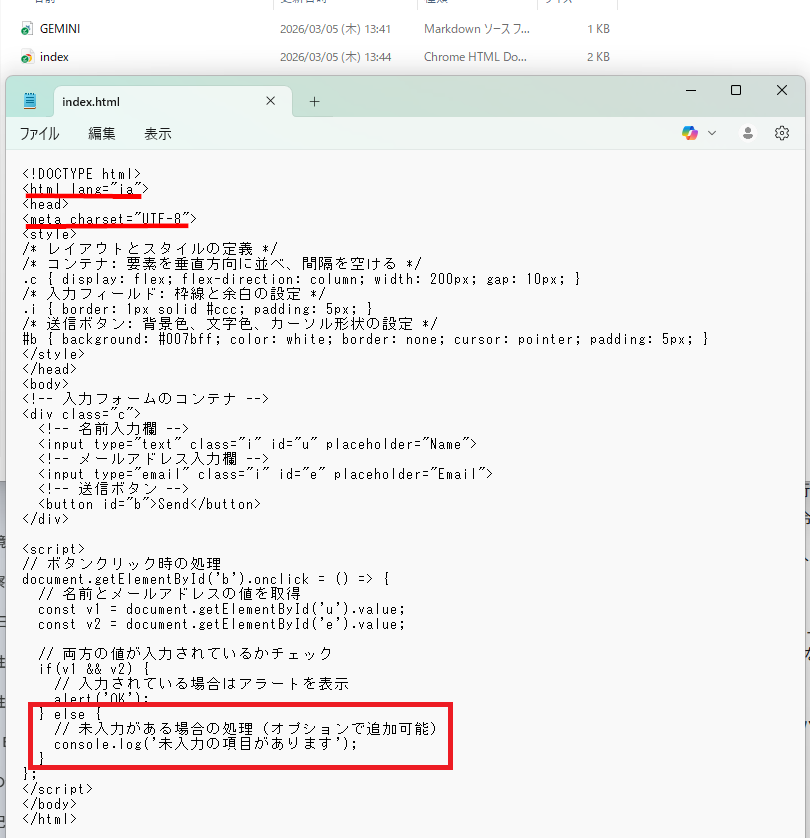Click the const v2 line
Image resolution: width=810 pixels, height=838 pixels.
(222, 624)
